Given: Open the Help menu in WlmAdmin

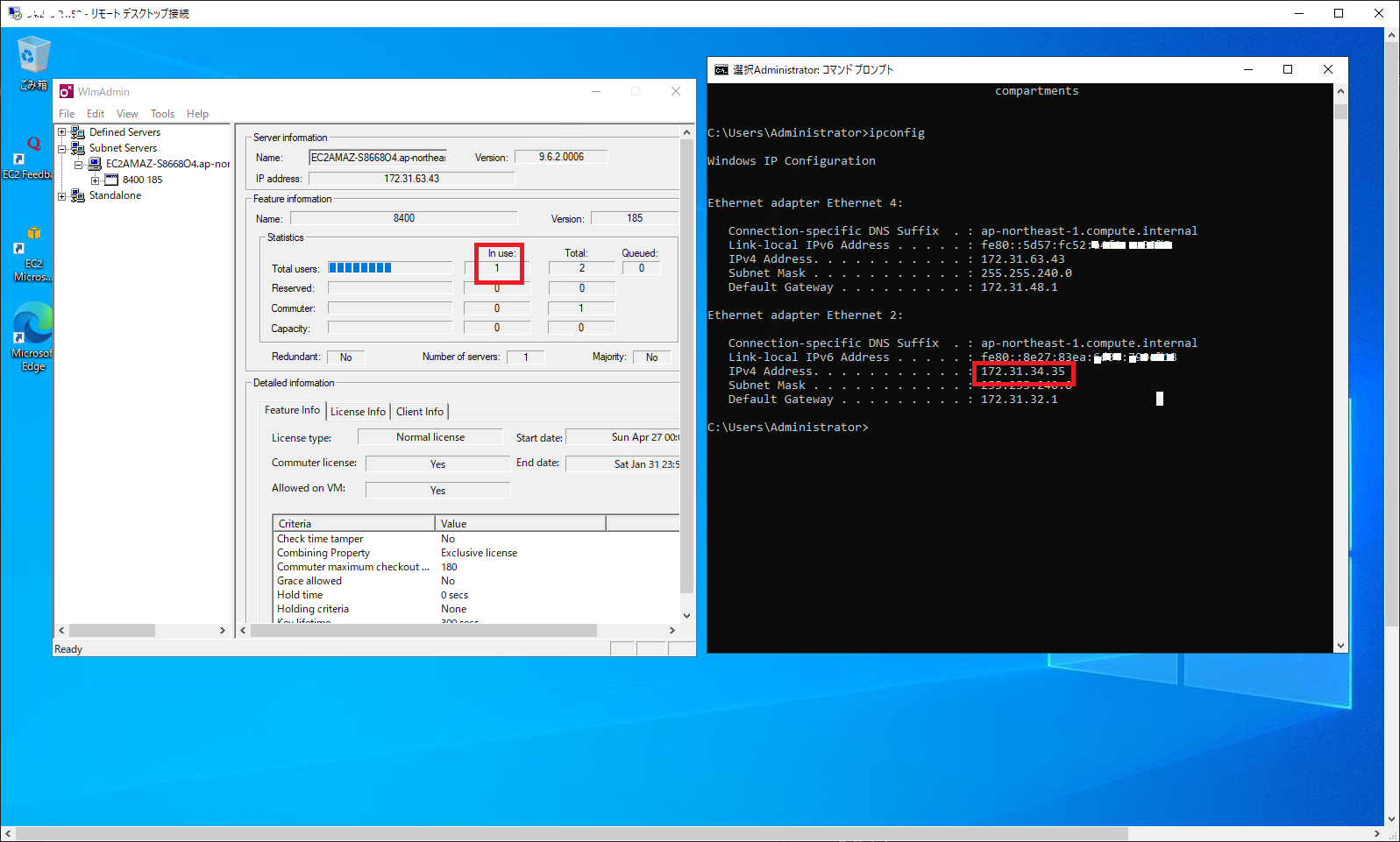Looking at the screenshot, I should [197, 114].
